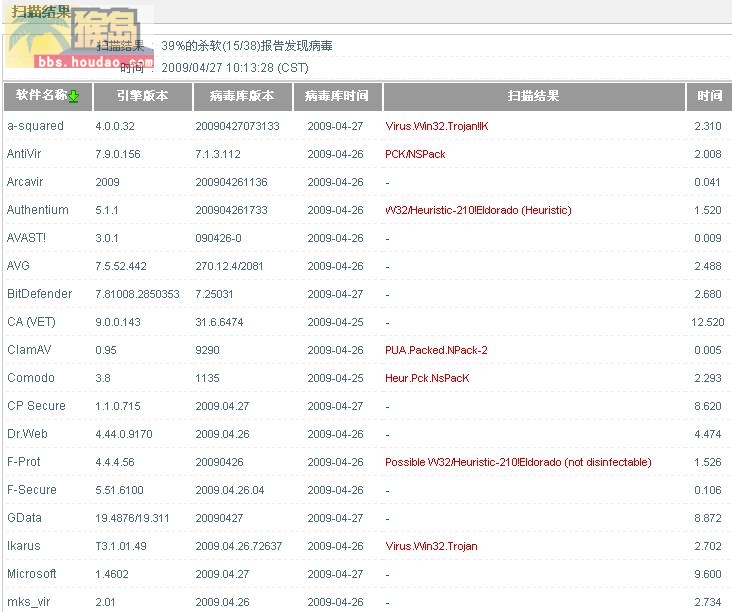Screen dimensions: 732x612
Task: Click engine version 9.0.0.143
Action: 118,323
